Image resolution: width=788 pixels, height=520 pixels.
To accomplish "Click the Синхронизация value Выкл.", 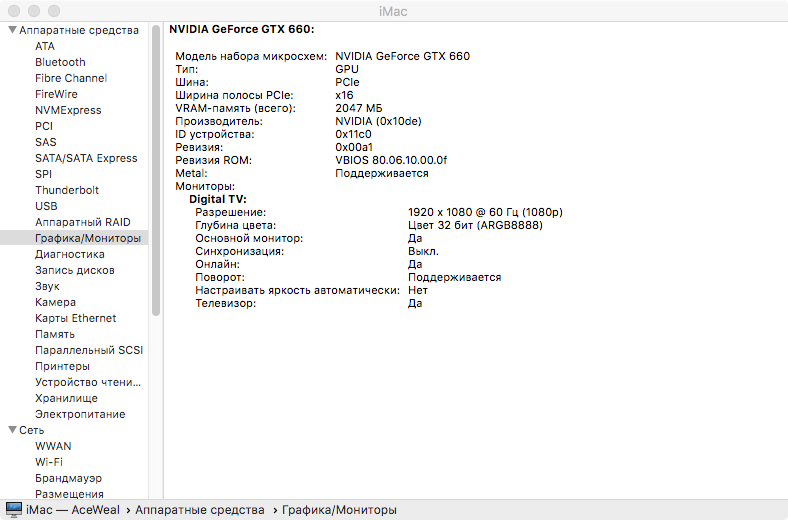I will point(423,251).
